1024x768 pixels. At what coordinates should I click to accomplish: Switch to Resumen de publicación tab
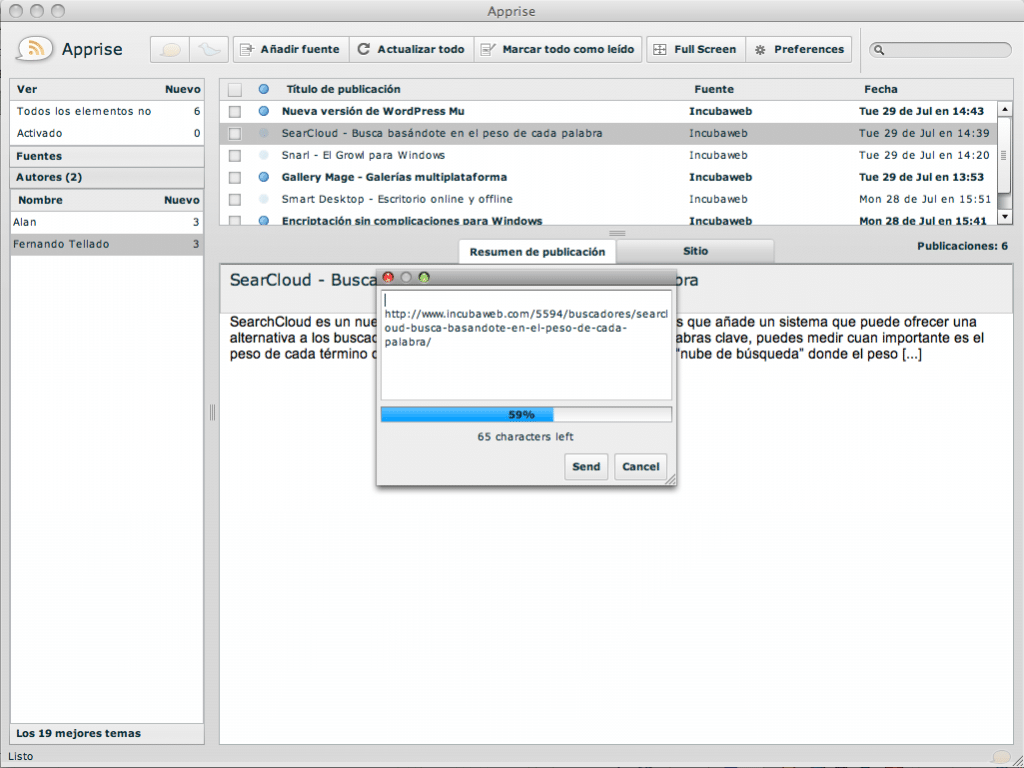537,252
